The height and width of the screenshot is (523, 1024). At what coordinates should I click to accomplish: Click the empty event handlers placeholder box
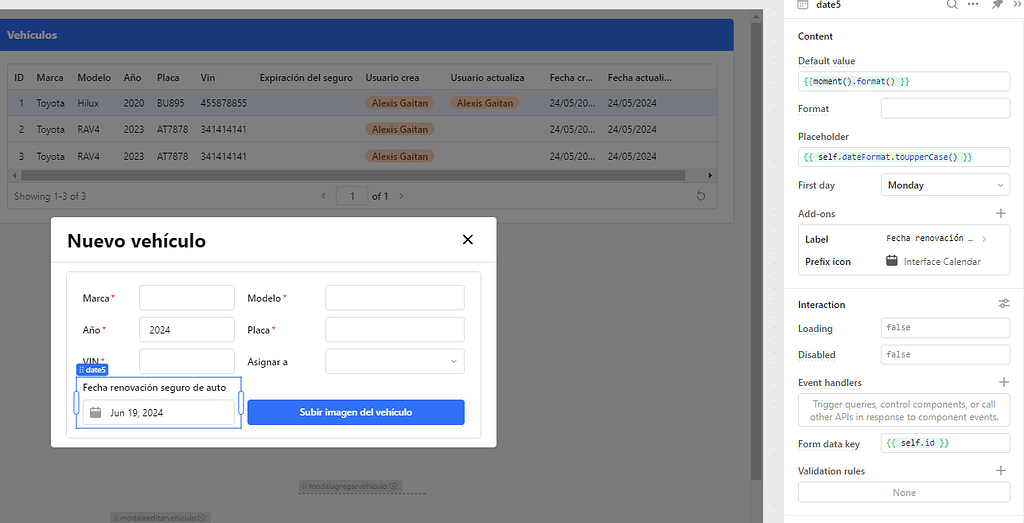(904, 411)
